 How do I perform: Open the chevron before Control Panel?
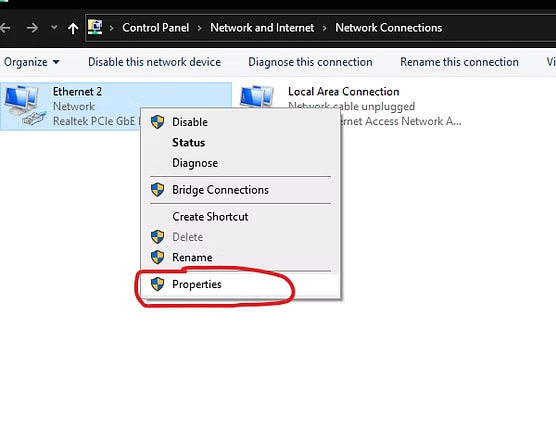(111, 28)
